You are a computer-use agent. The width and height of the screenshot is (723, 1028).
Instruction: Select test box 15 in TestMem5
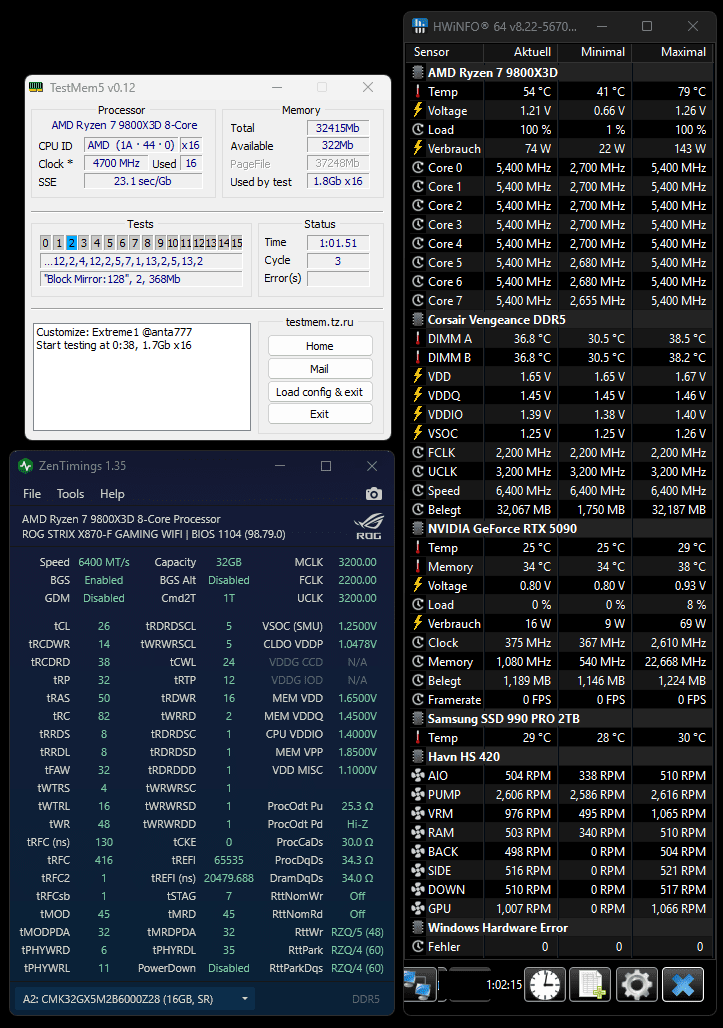click(x=237, y=243)
